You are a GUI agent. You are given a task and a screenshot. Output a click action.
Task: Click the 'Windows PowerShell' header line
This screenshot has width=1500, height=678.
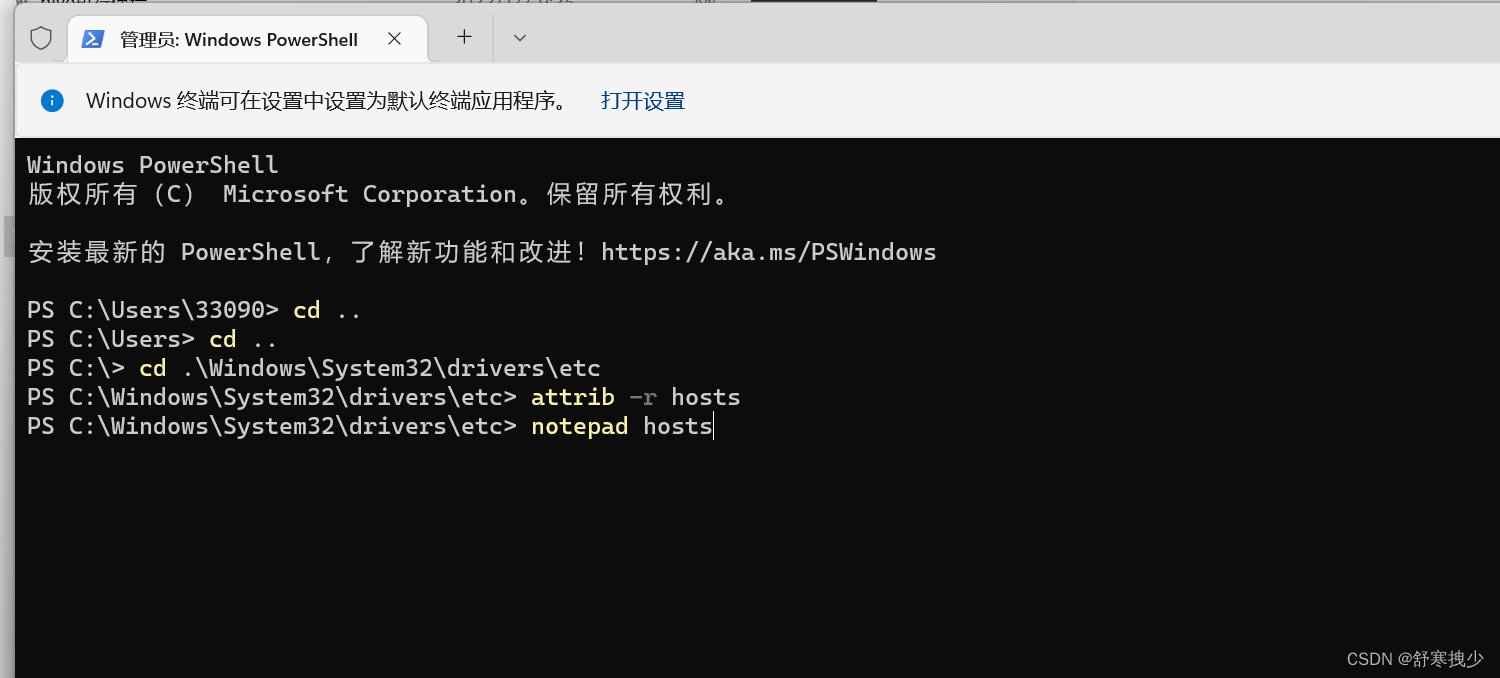click(x=152, y=165)
